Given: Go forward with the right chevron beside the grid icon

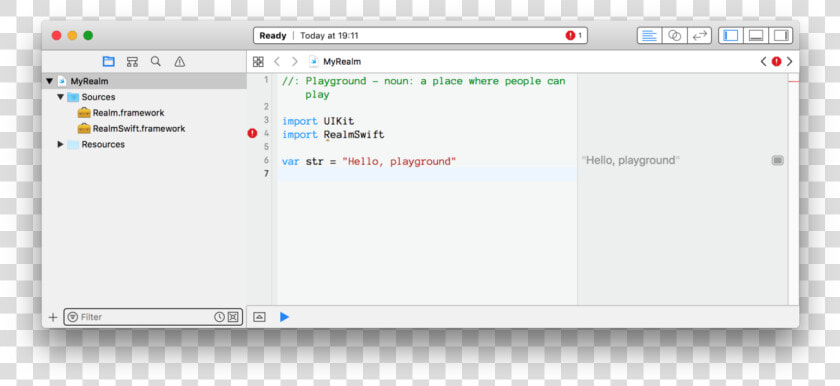Looking at the screenshot, I should pyautogui.click(x=295, y=62).
